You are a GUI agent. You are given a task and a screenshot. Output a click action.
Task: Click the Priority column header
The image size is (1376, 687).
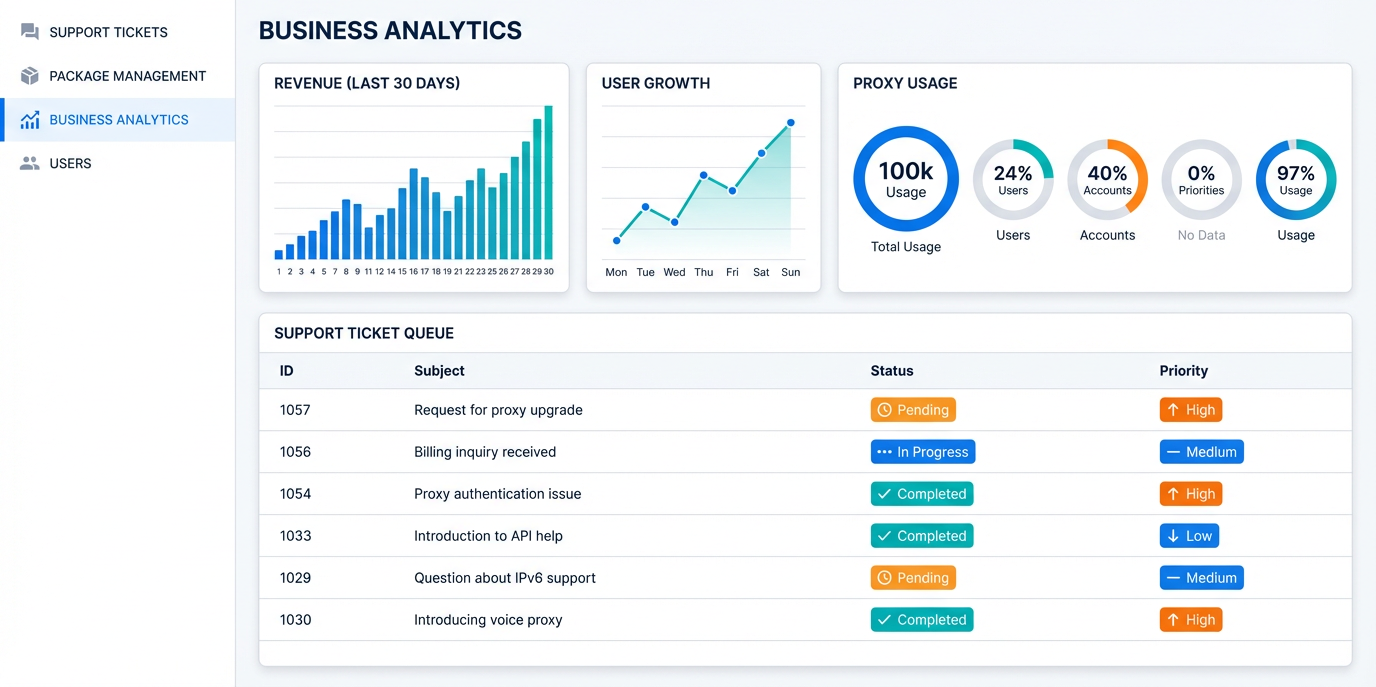click(1184, 371)
